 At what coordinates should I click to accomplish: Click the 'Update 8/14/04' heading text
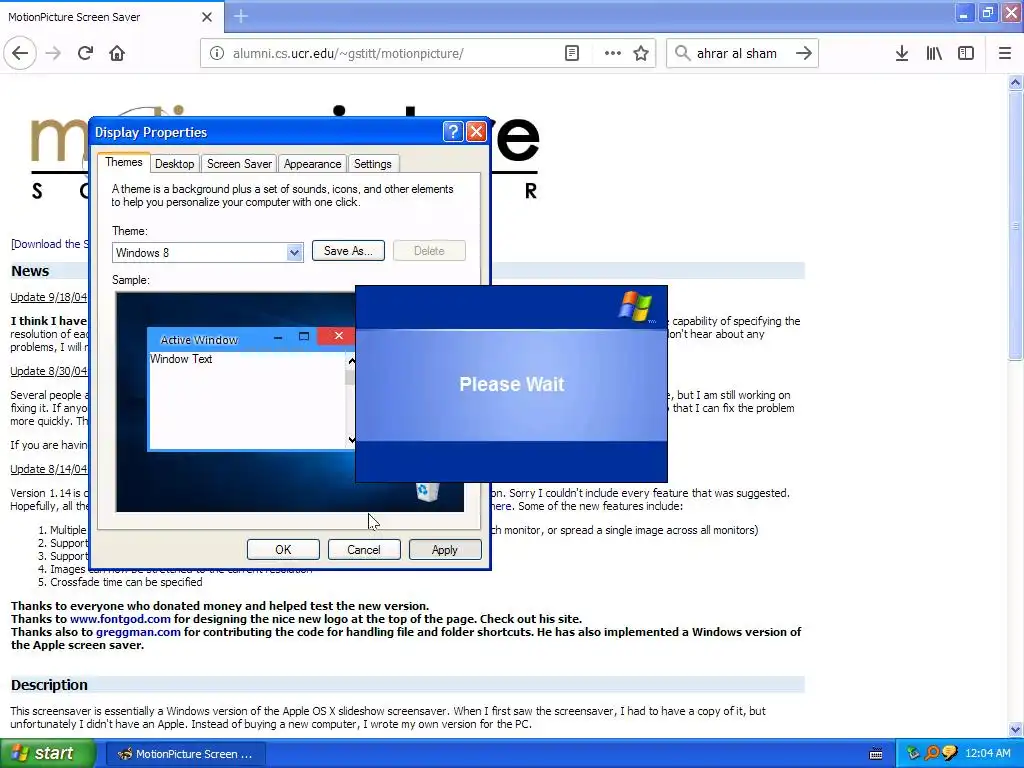point(49,469)
